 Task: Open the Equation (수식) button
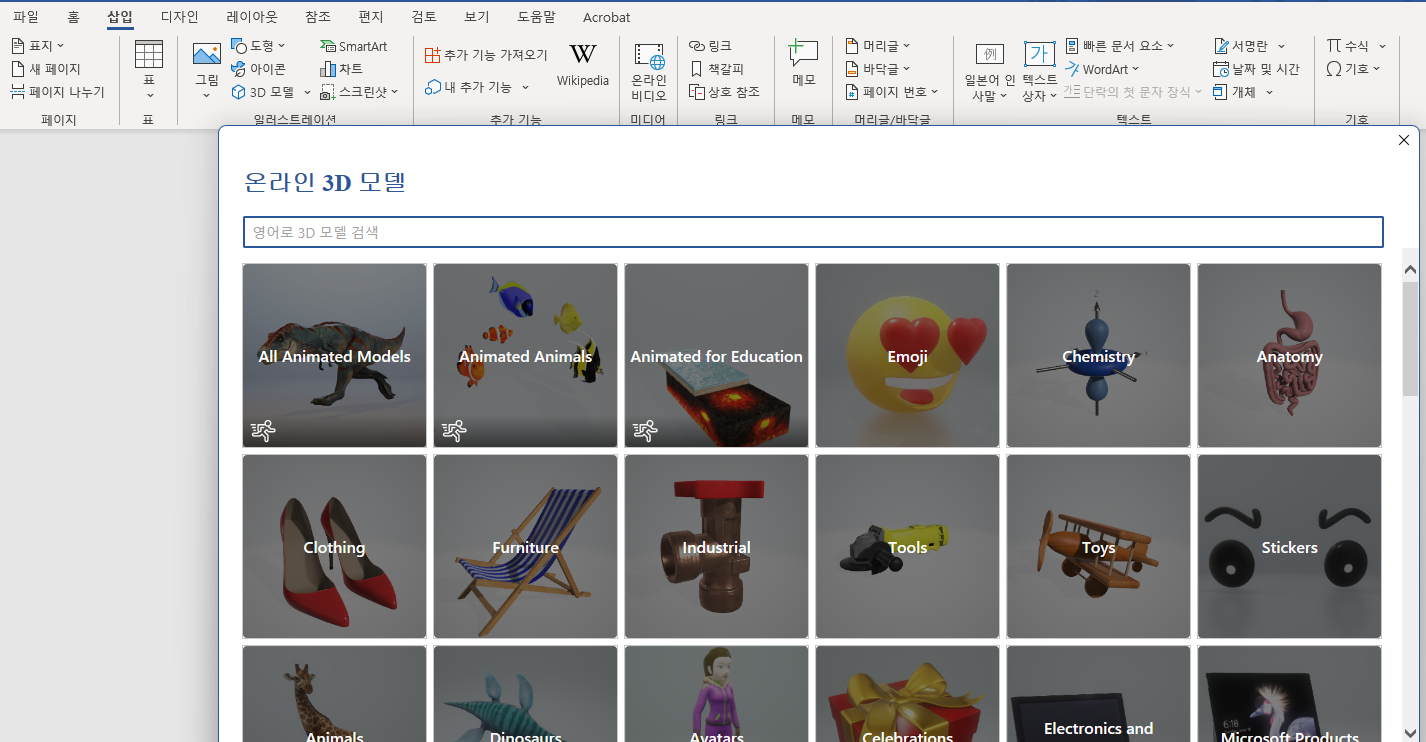(1356, 46)
